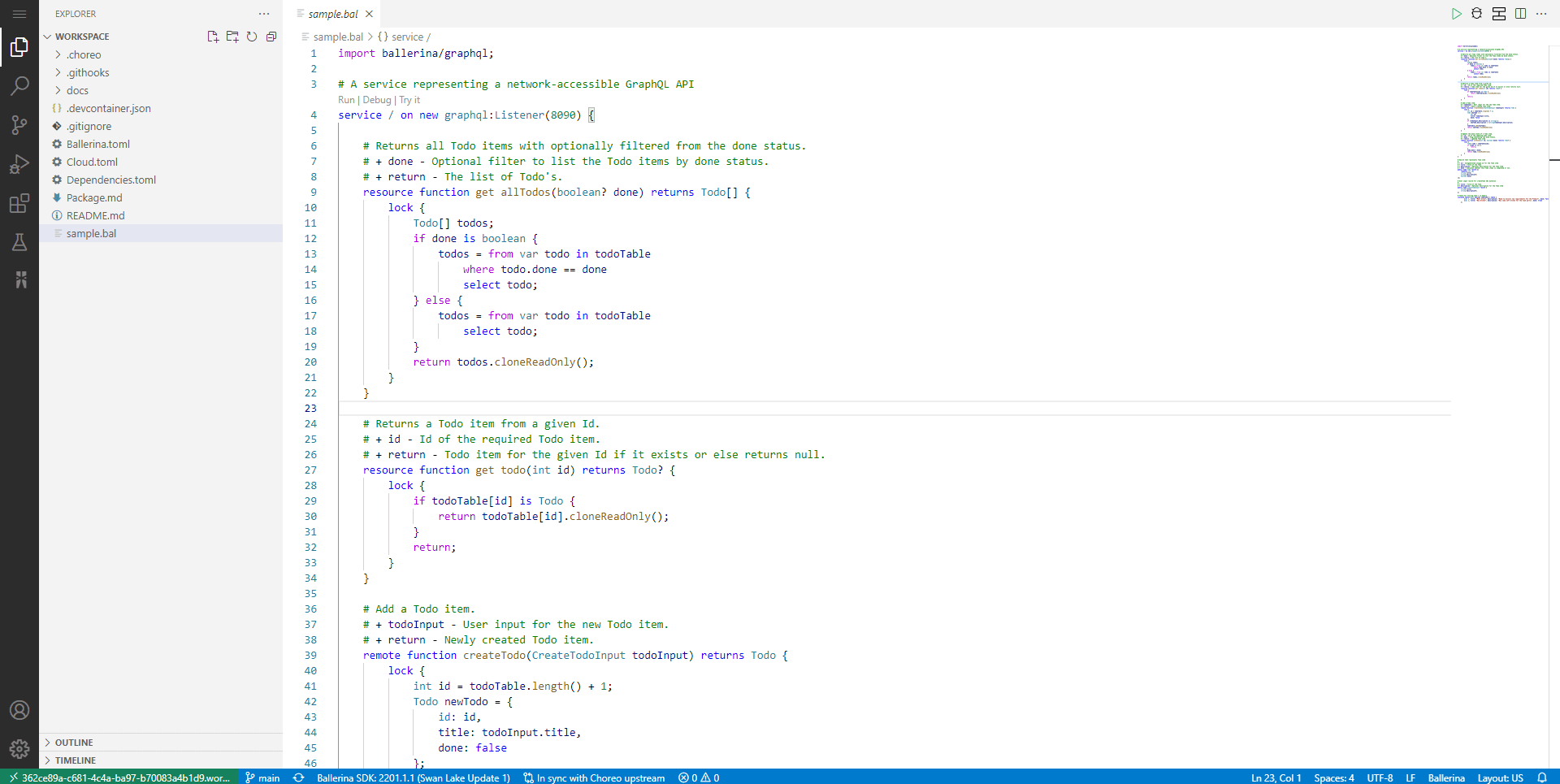Click the Run code lens link
The image size is (1560, 784).
(347, 100)
